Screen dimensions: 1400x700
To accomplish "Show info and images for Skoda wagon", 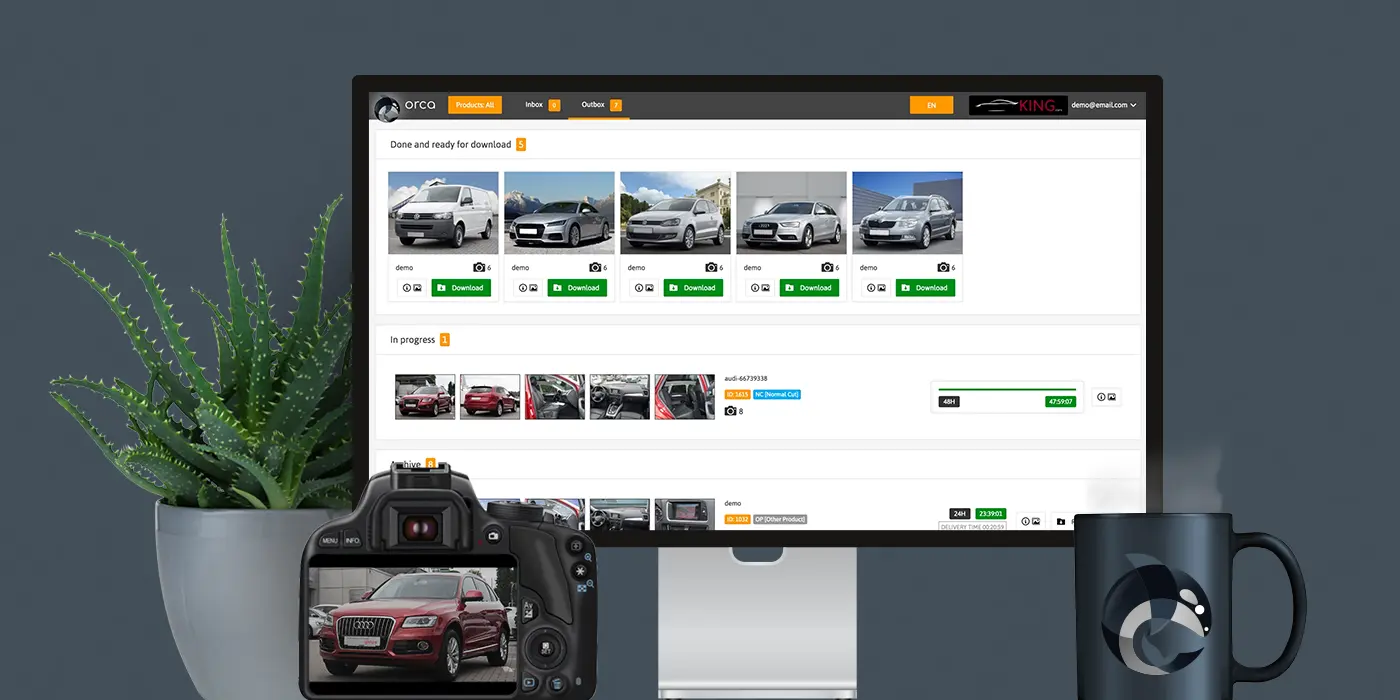I will click(x=876, y=288).
